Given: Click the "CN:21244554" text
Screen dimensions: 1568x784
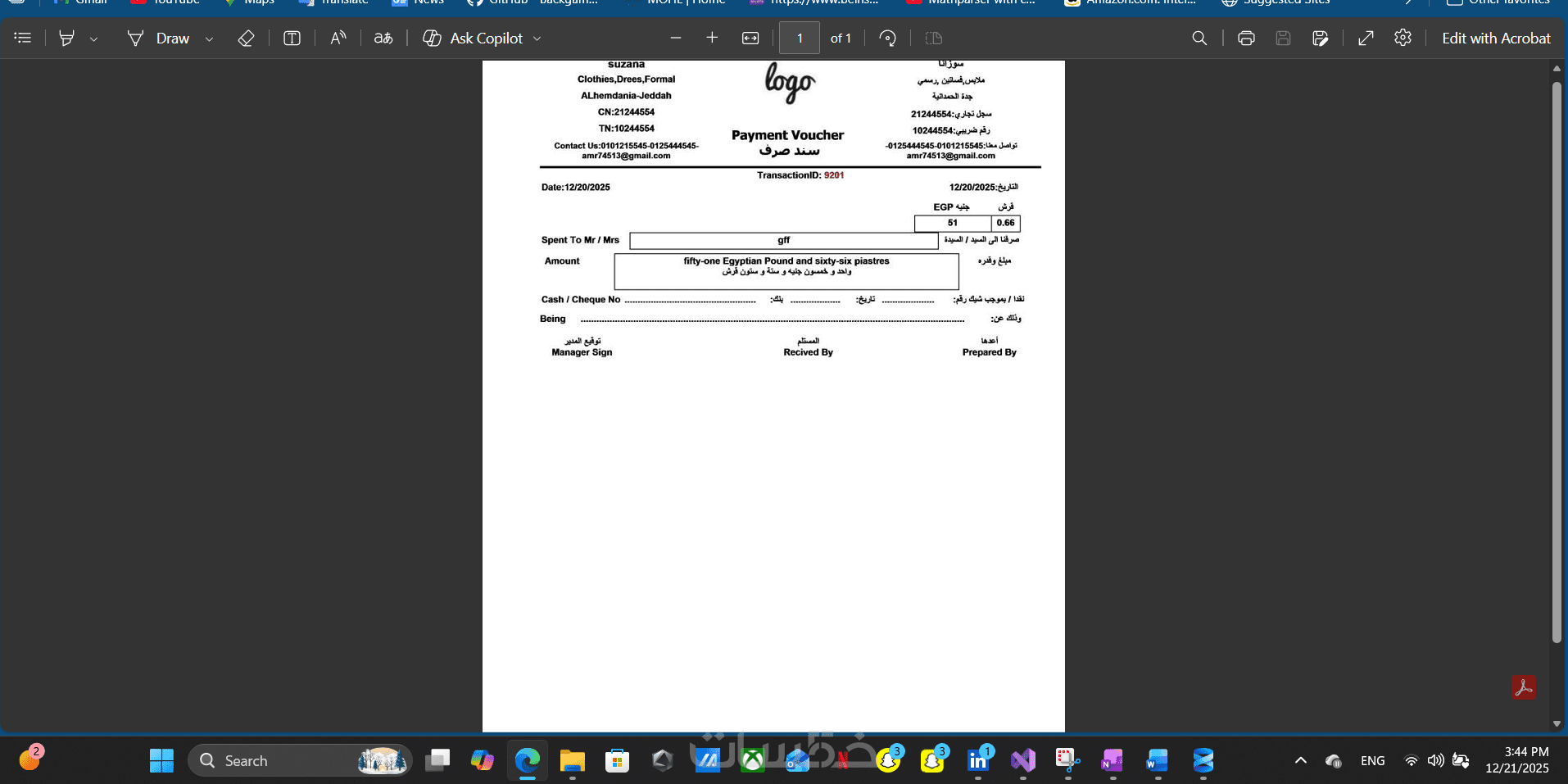Looking at the screenshot, I should coord(626,112).
